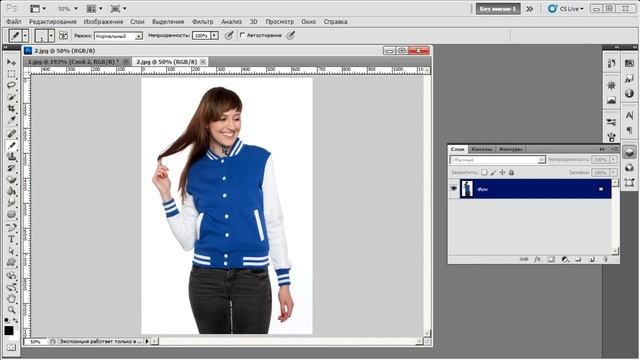Hide the Фон layer with eye icon
Viewport: 640px width, 360px height.
(453, 189)
